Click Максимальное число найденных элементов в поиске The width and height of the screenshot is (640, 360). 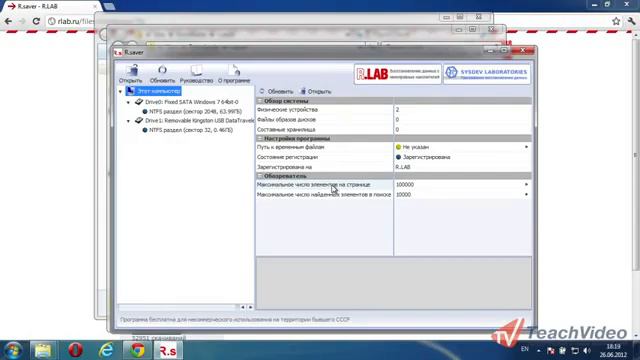click(x=324, y=195)
